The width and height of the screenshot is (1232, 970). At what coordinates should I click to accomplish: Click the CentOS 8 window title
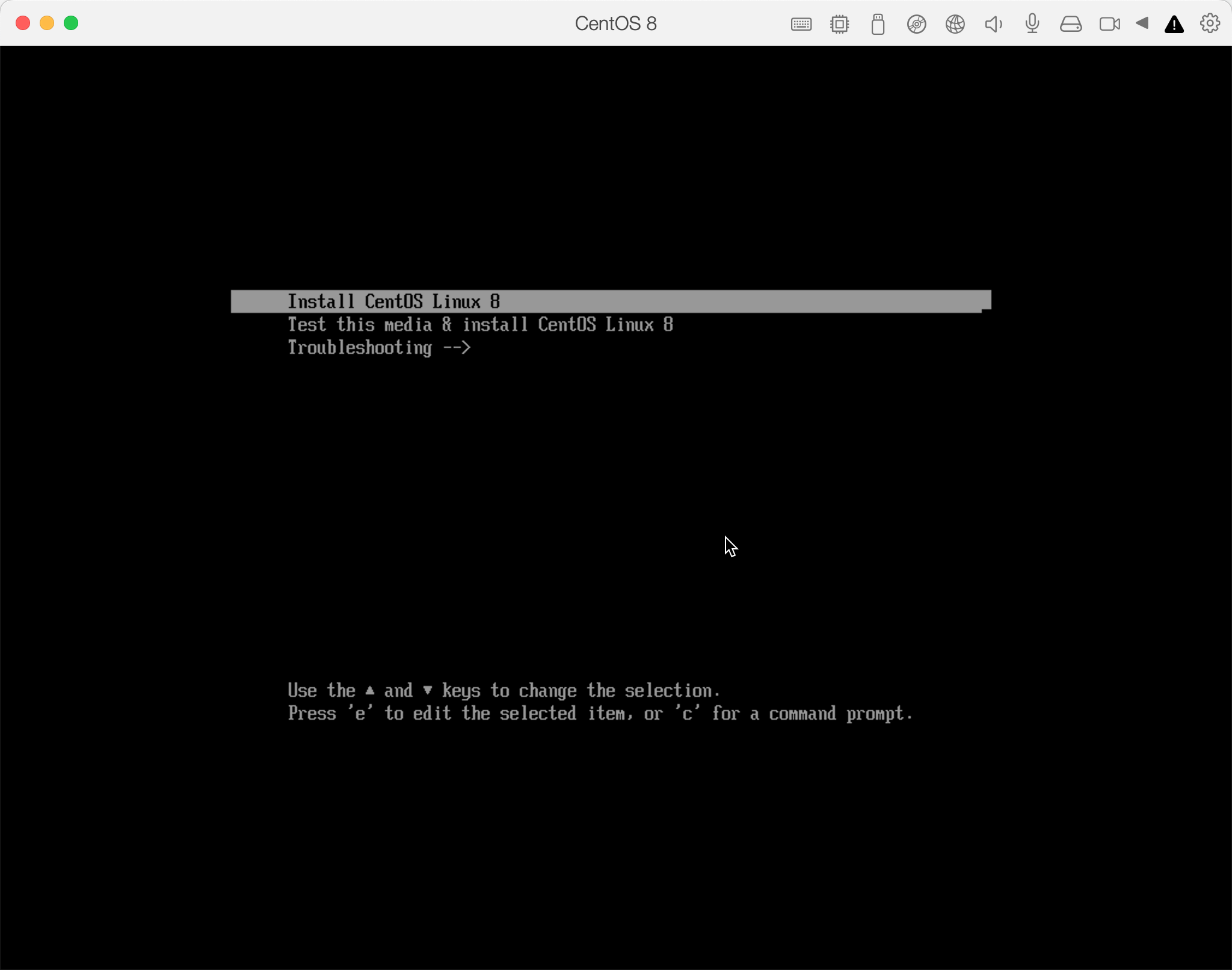tap(615, 23)
